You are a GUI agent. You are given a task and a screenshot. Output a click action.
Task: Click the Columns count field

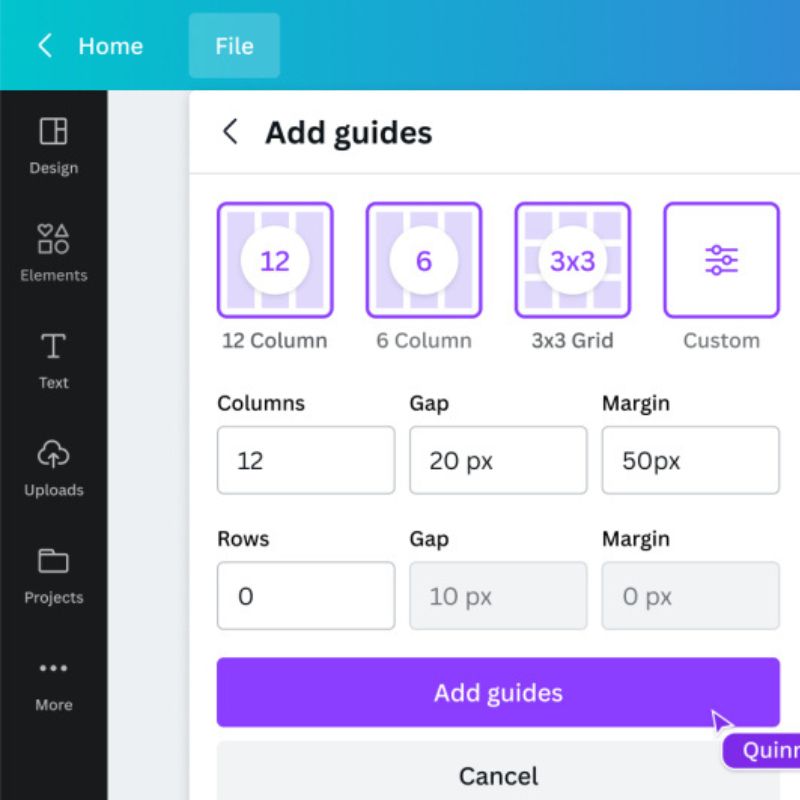[x=305, y=460]
